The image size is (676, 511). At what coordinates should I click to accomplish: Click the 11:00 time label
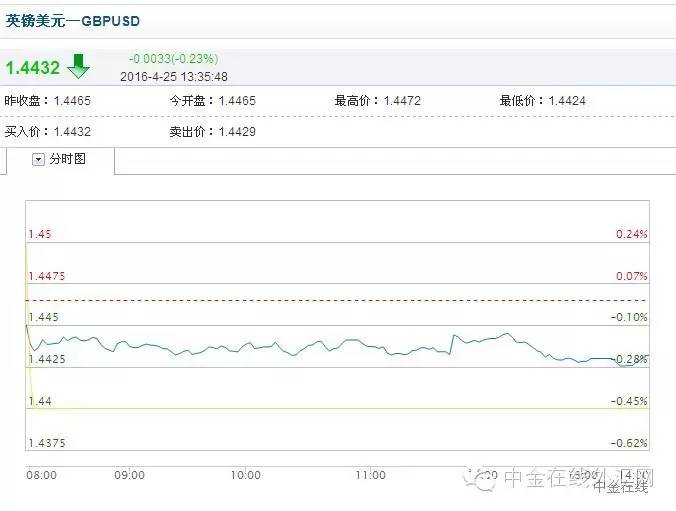[370, 475]
